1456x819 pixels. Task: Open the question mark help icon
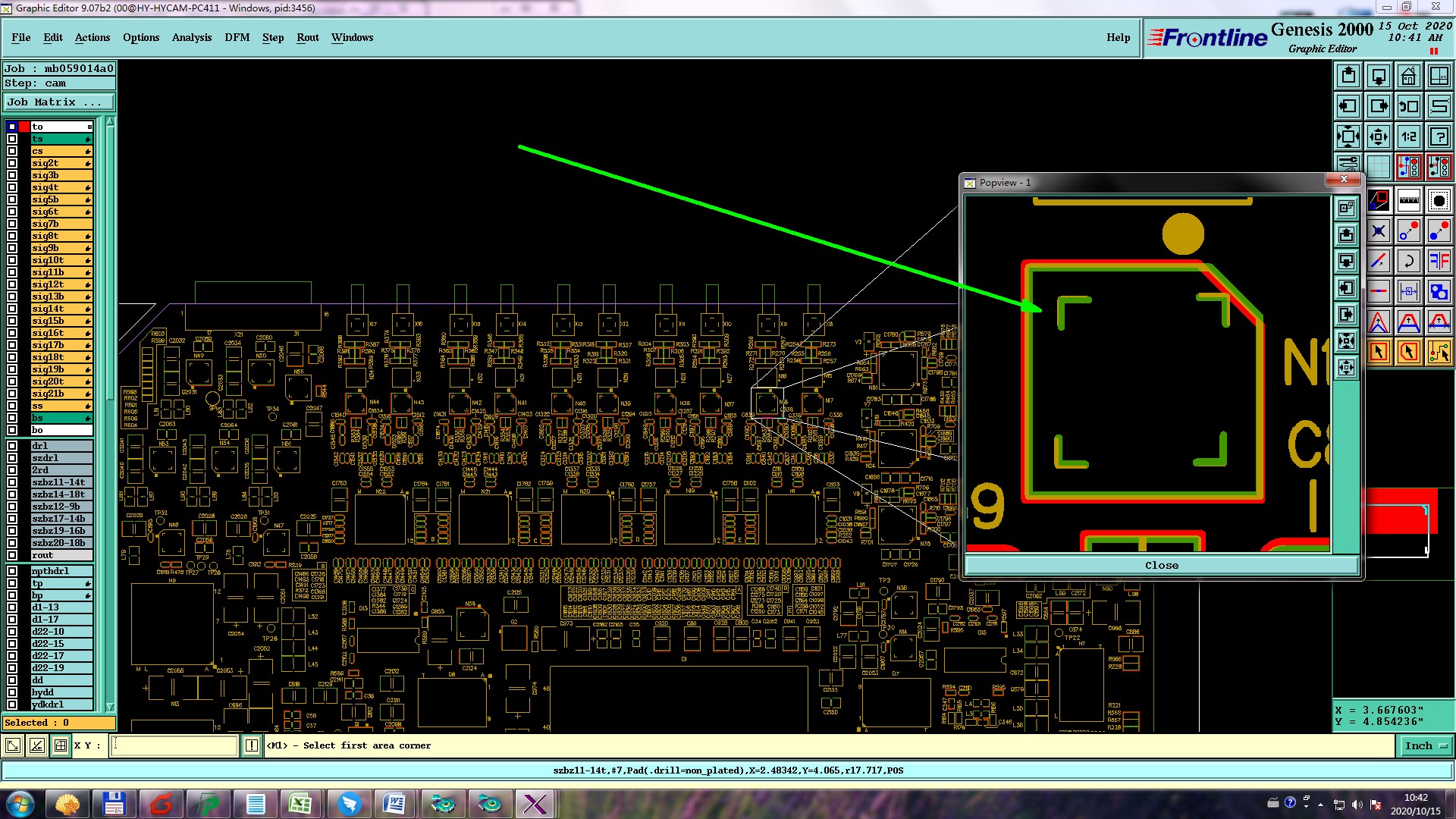click(x=1439, y=136)
